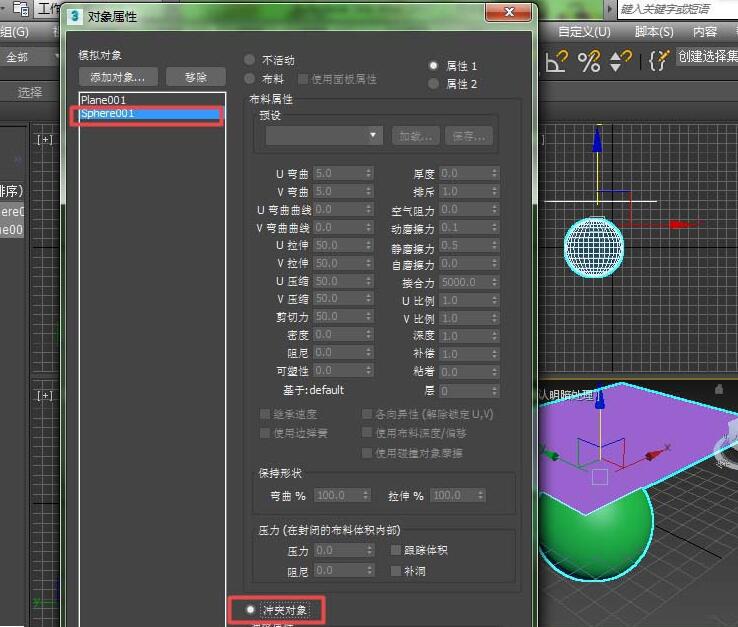Choose the Property 2 (属性 2) option
The width and height of the screenshot is (738, 627).
pos(434,84)
